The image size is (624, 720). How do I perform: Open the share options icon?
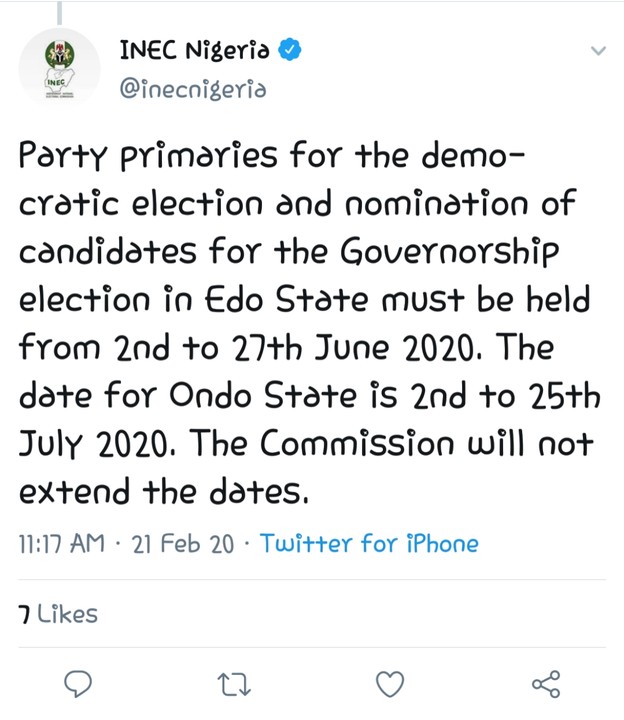pos(545,684)
